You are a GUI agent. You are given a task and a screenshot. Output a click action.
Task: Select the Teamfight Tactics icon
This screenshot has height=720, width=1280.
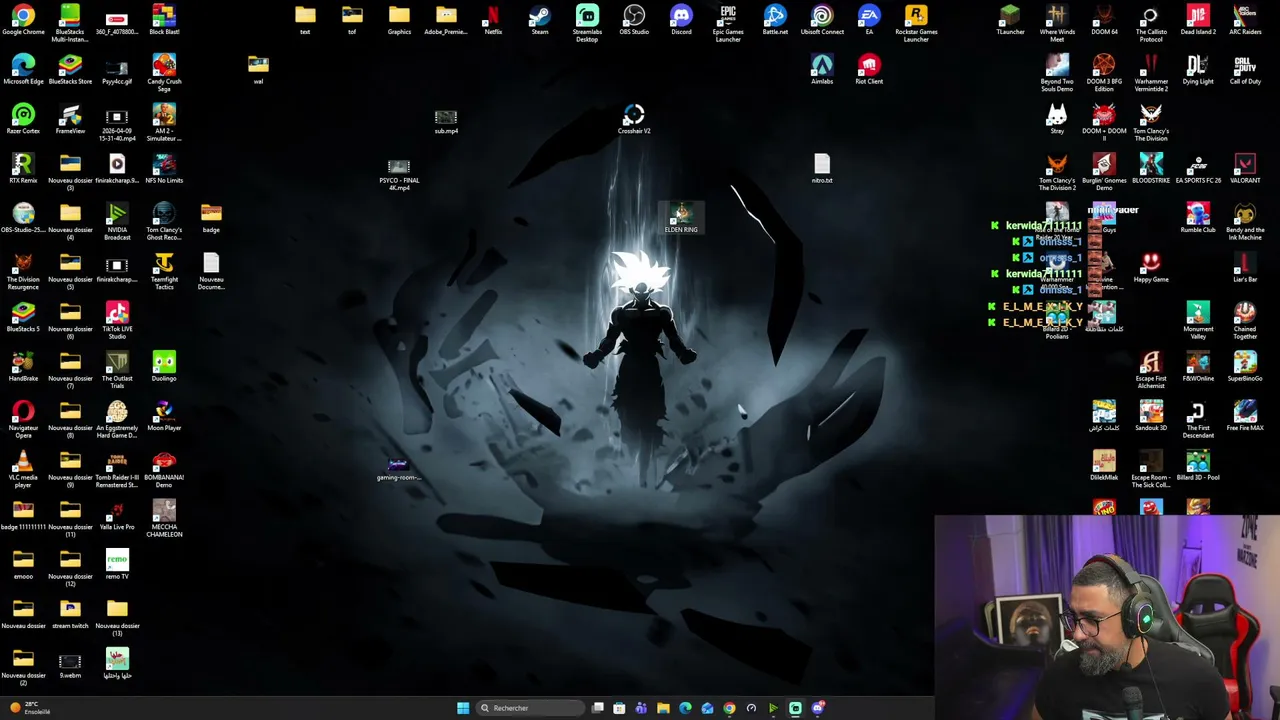(164, 271)
